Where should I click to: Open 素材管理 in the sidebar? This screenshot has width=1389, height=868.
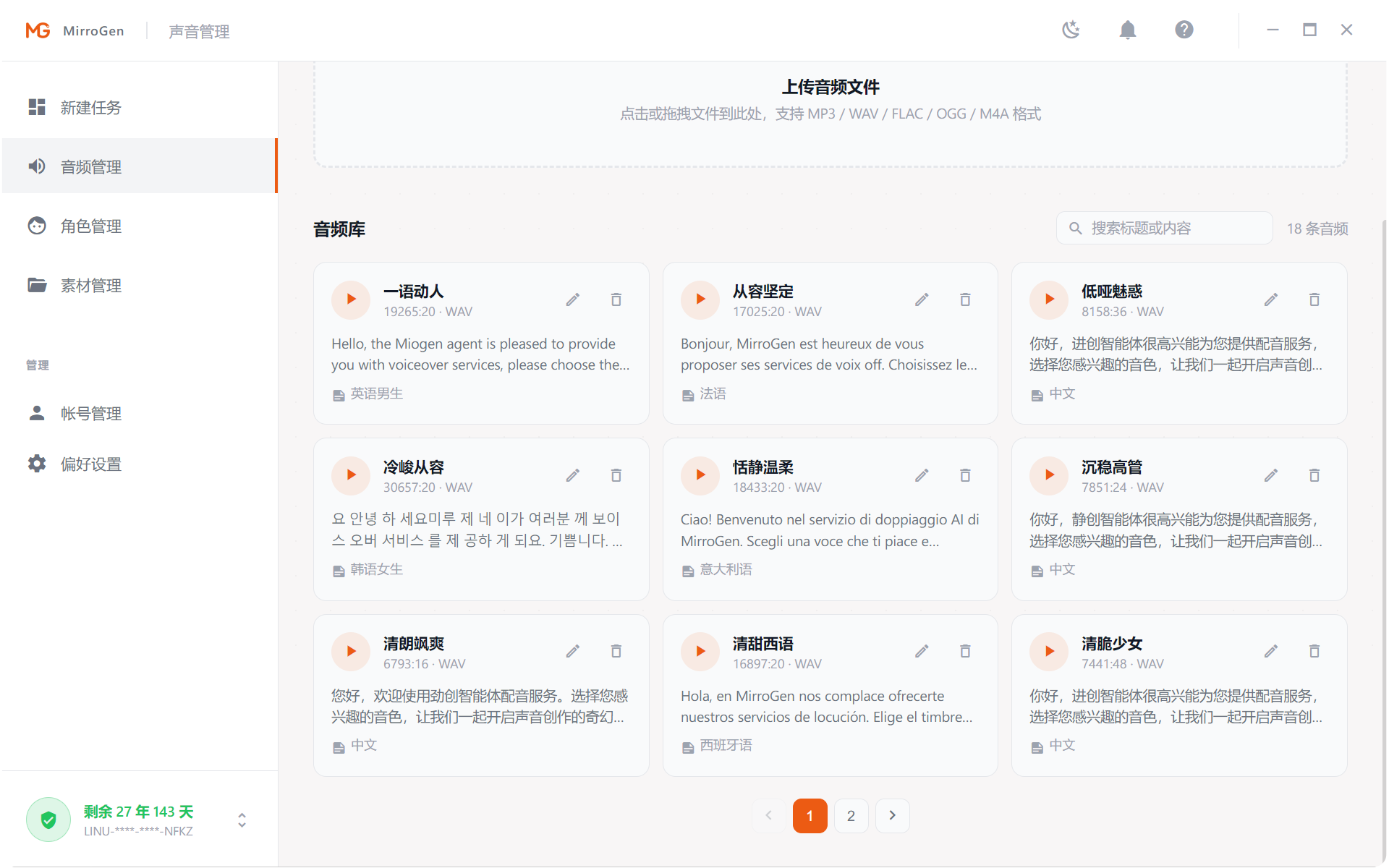coord(90,286)
